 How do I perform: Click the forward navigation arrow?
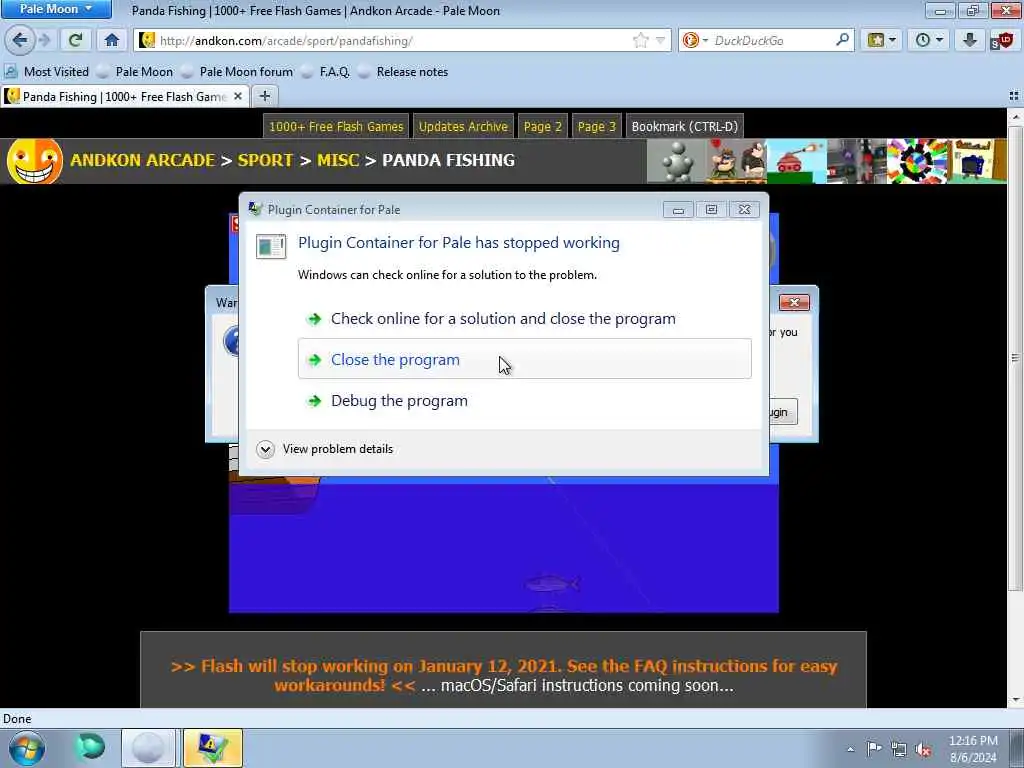tap(44, 40)
